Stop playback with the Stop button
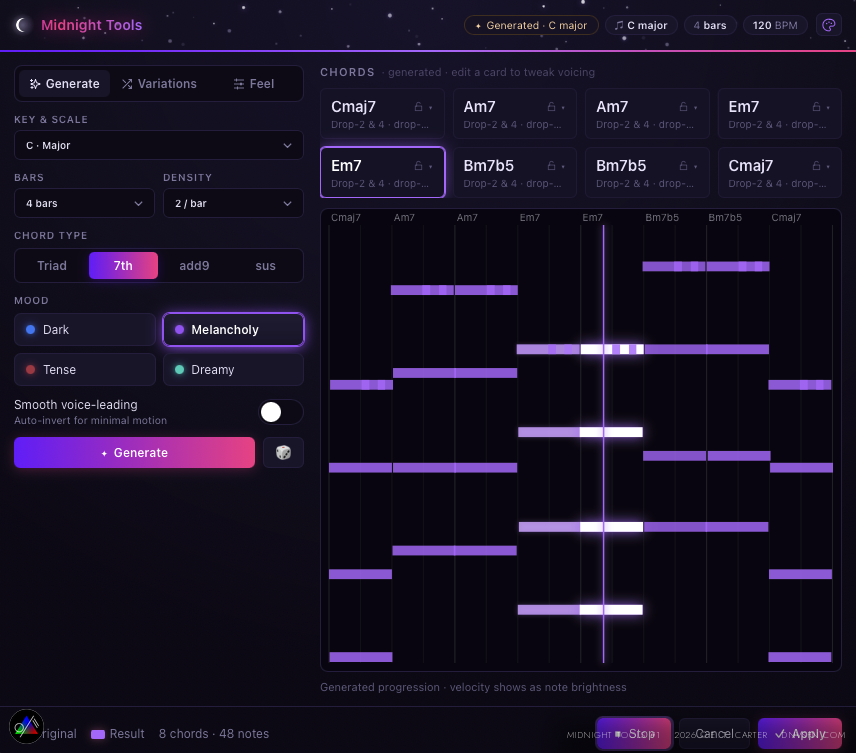856x753 pixels. pos(634,734)
